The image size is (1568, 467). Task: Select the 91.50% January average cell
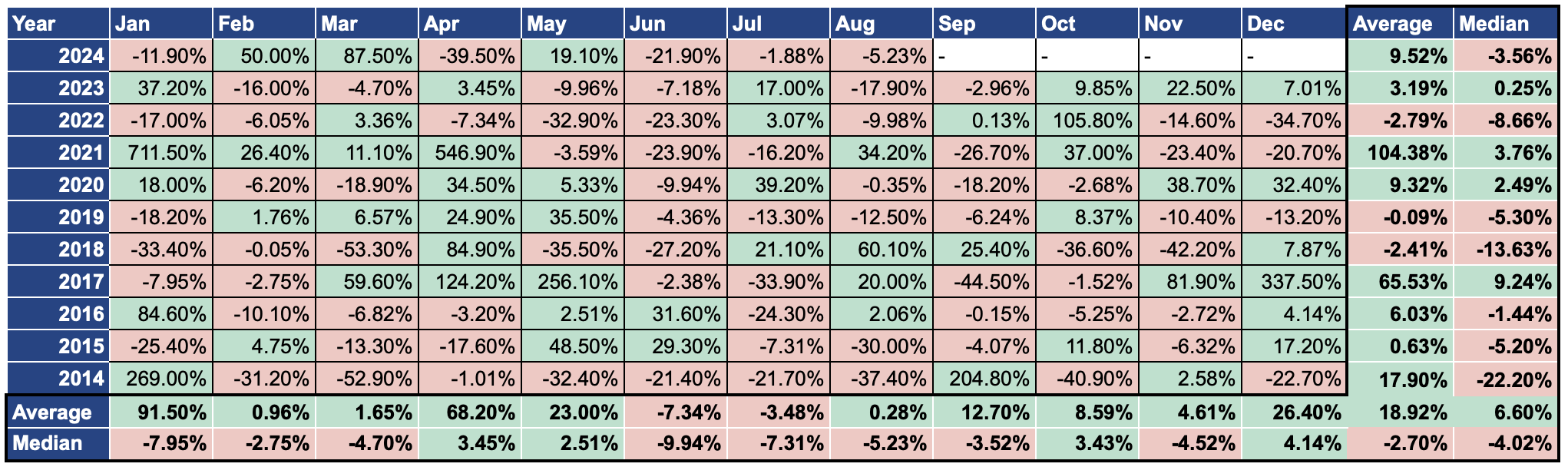pyautogui.click(x=160, y=412)
